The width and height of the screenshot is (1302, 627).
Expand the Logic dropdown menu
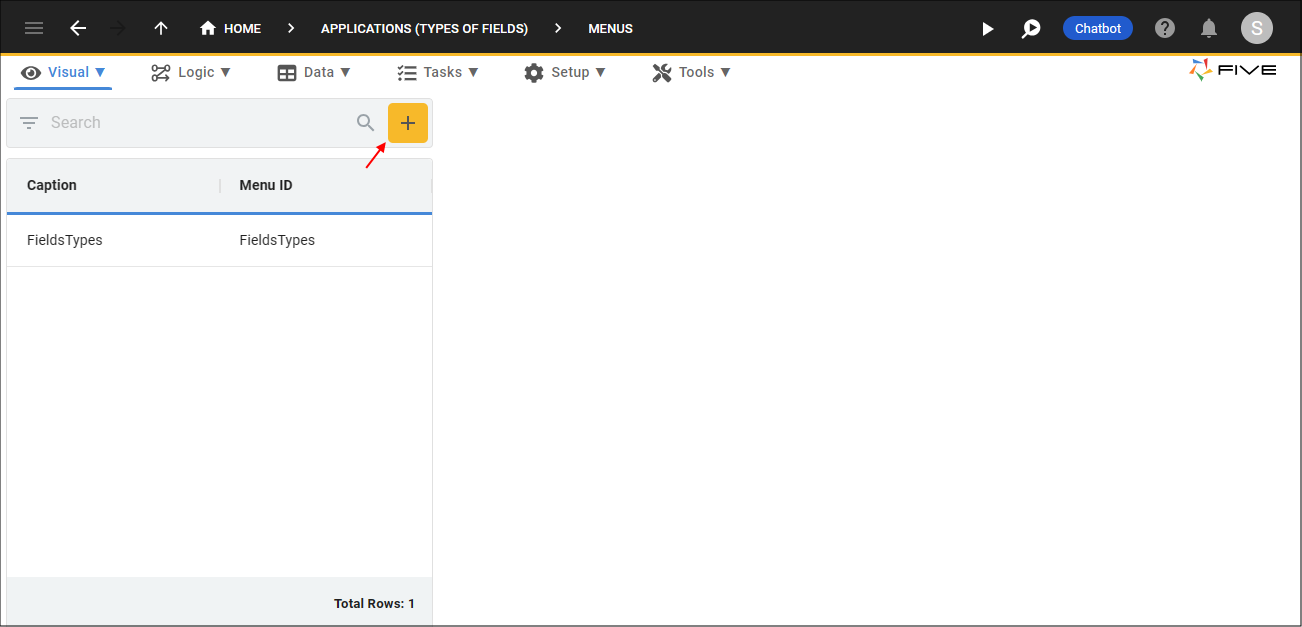[191, 72]
